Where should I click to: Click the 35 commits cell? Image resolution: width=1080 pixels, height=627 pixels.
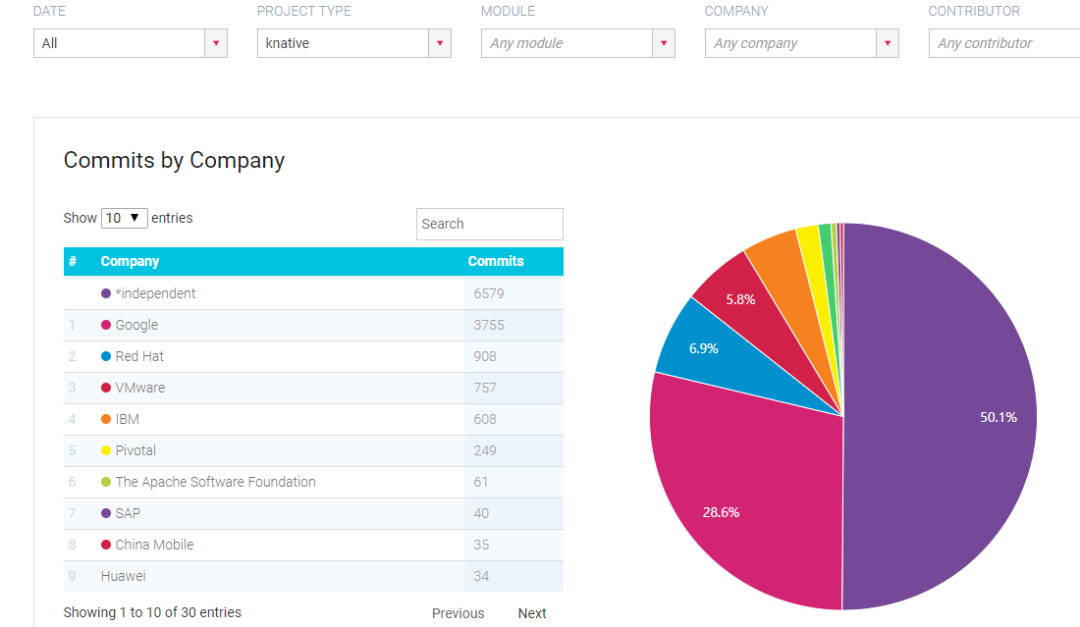514,544
